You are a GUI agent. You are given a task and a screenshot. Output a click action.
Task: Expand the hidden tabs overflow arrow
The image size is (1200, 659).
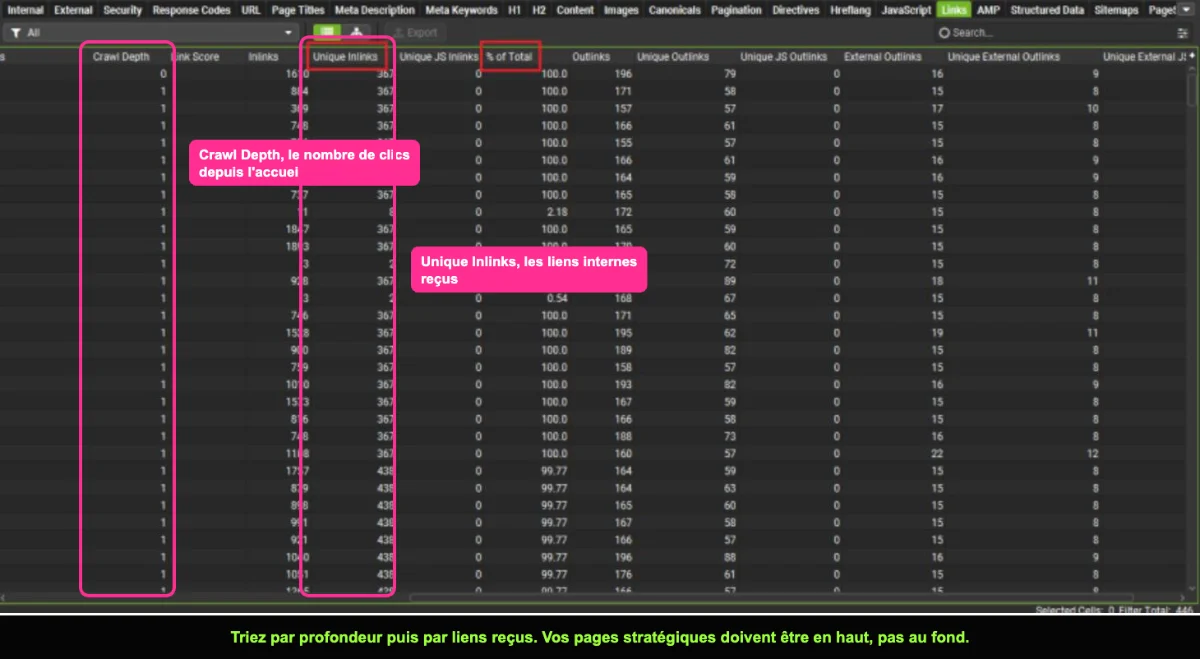pyautogui.click(x=1186, y=10)
